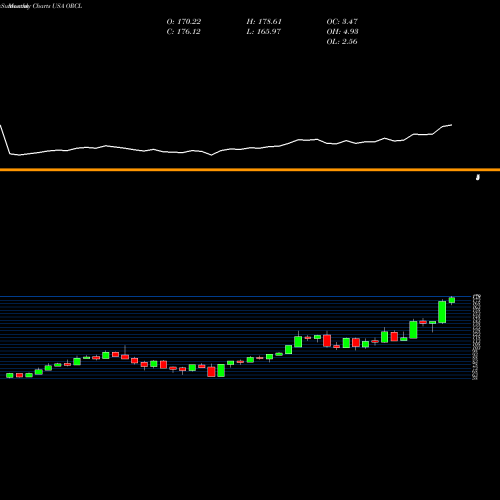Select the latest small green candlestick
Image resolution: width=500 pixels, height=500 pixels.
(452, 300)
